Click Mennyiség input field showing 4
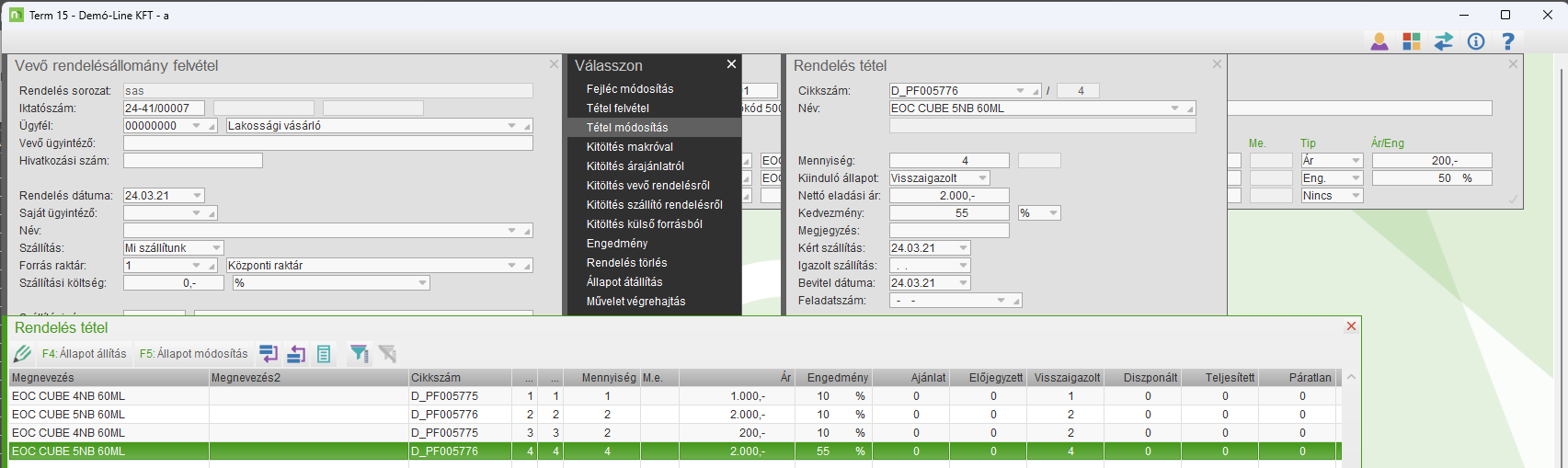Image resolution: width=1568 pixels, height=468 pixels. (x=949, y=161)
